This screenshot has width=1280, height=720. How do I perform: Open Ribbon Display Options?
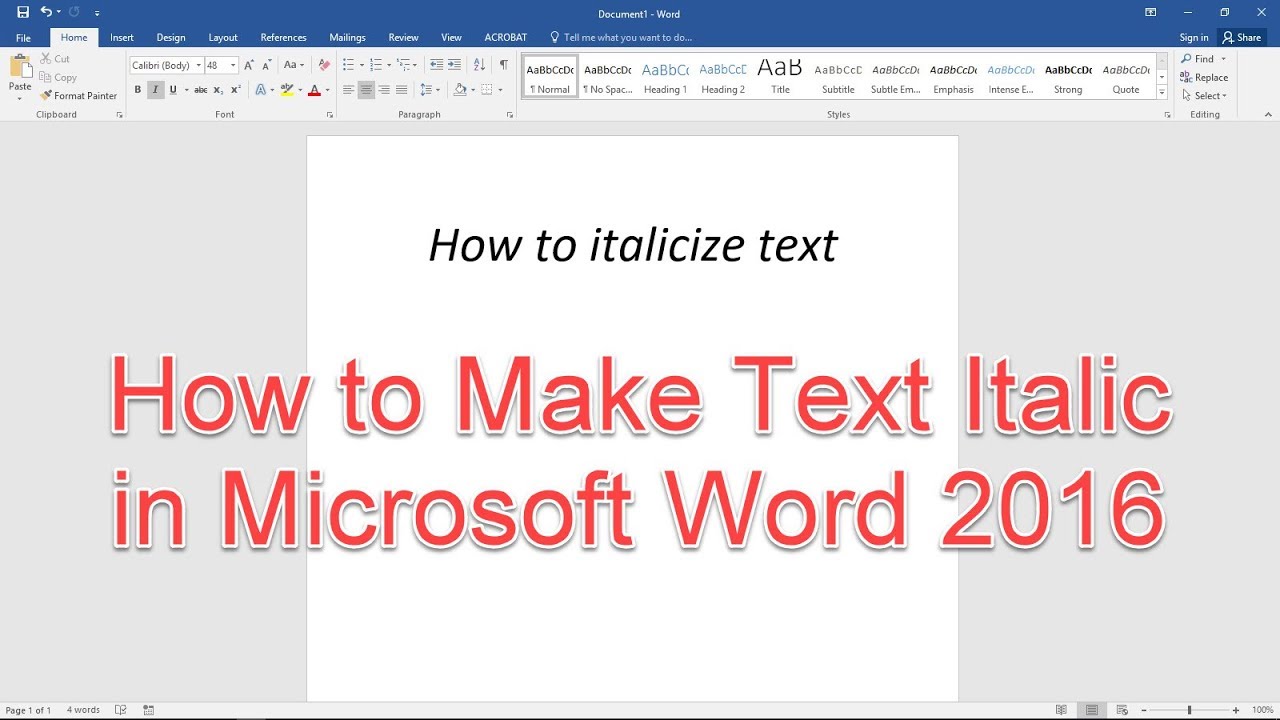(x=1151, y=12)
